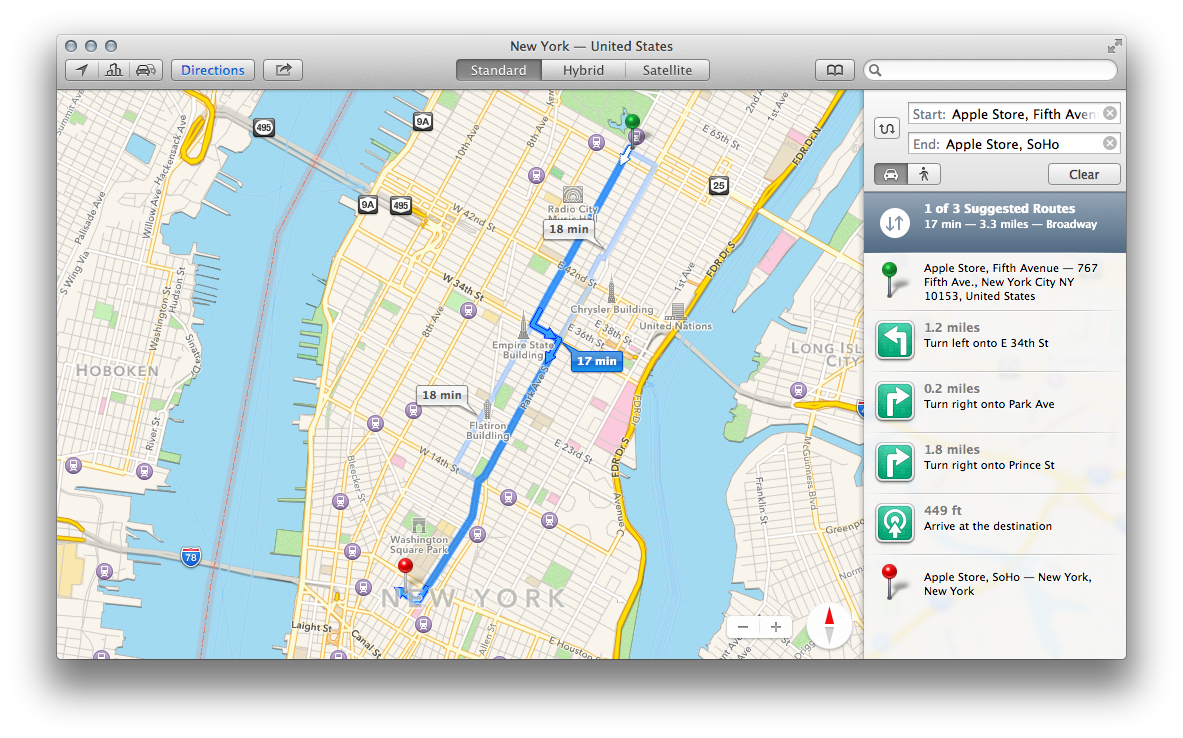1183x738 pixels.
Task: Select the 449 ft arrive step
Action: pos(994,524)
